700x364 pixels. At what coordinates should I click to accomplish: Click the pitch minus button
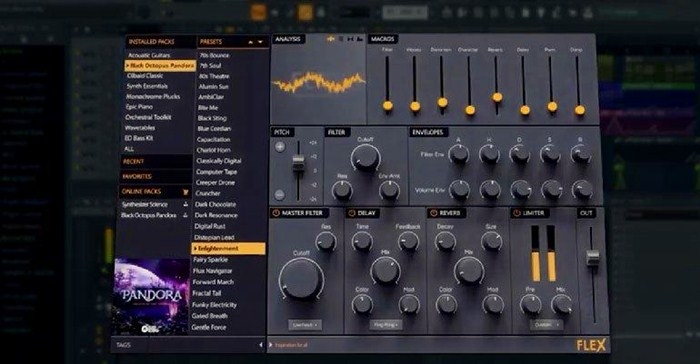279,194
